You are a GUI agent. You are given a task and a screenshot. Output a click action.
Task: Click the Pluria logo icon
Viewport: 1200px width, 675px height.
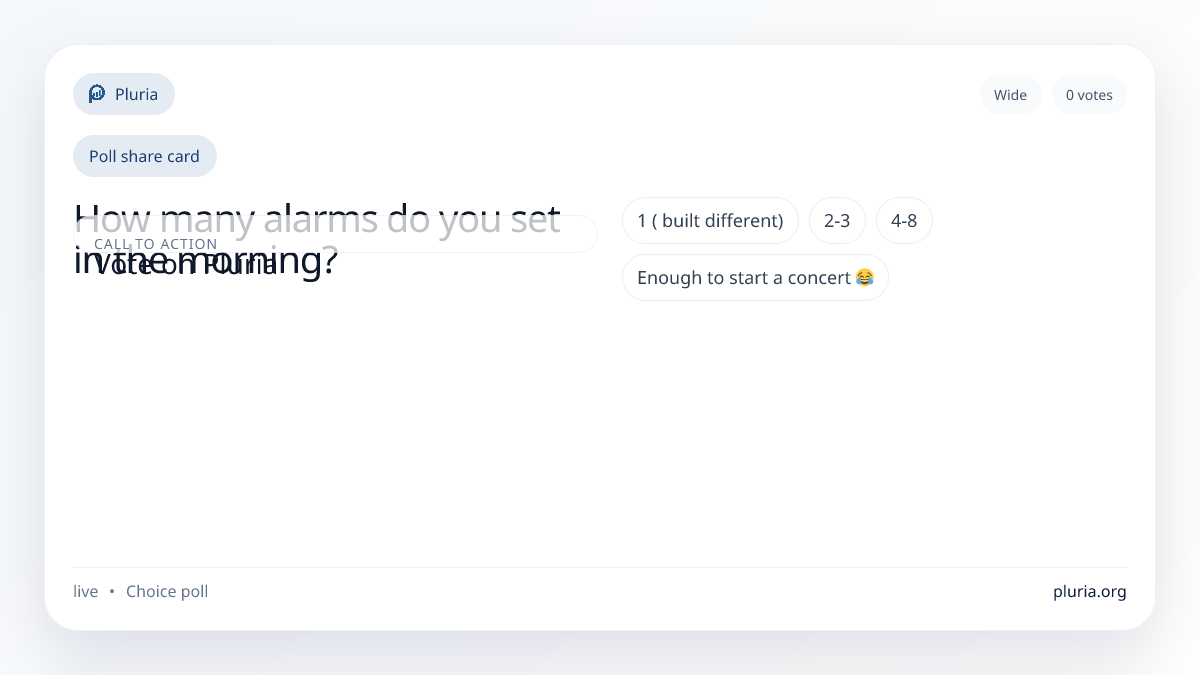(97, 94)
